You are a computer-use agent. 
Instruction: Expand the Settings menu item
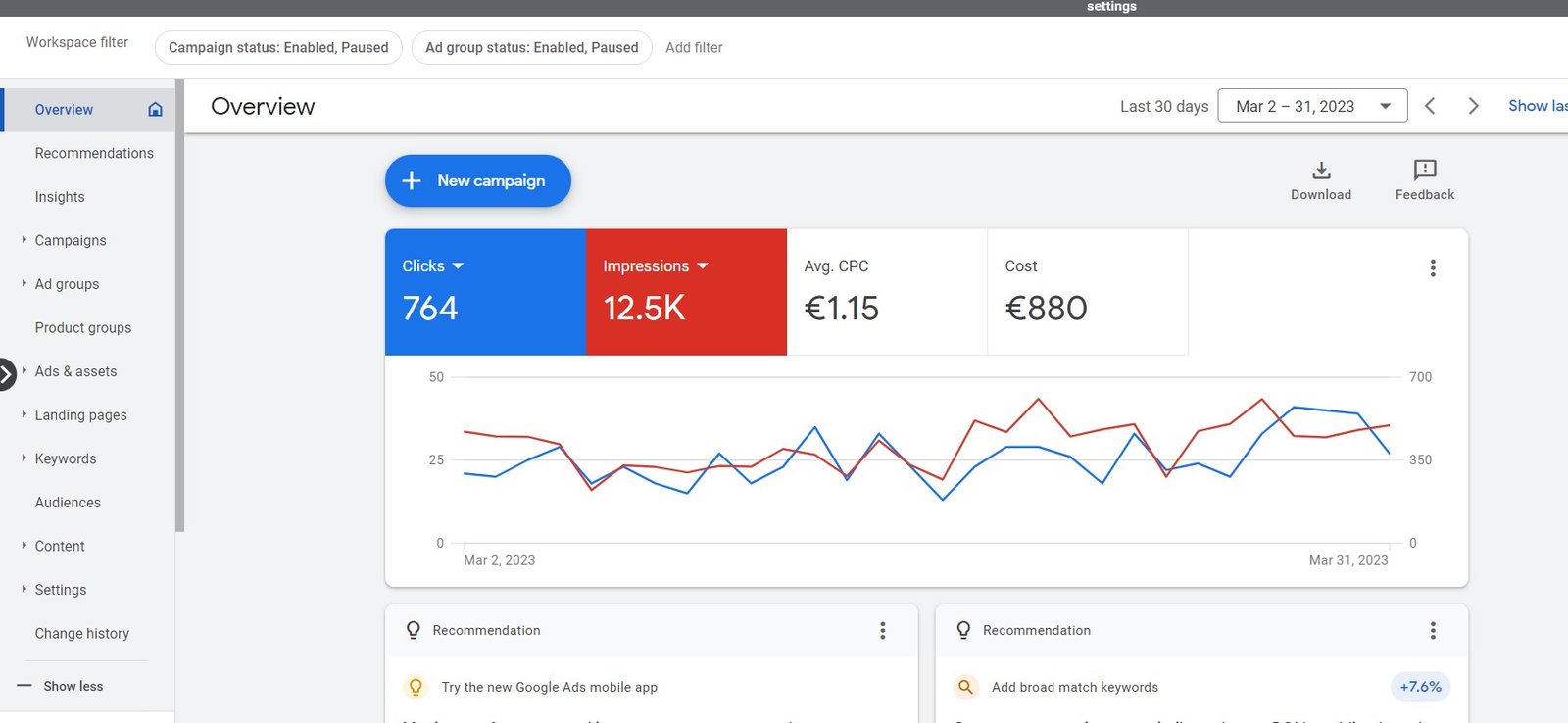[x=24, y=589]
